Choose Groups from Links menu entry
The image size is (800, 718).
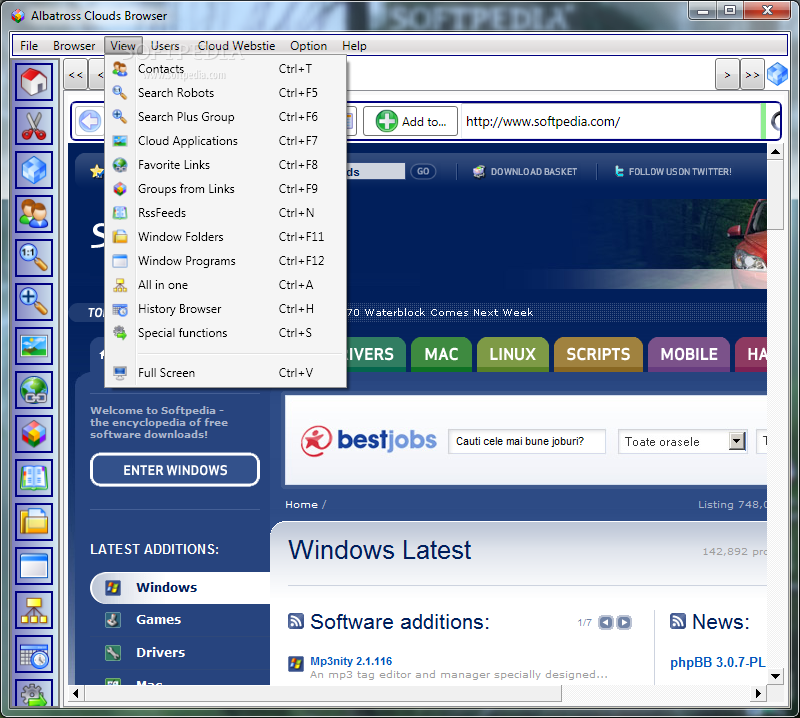[226, 189]
